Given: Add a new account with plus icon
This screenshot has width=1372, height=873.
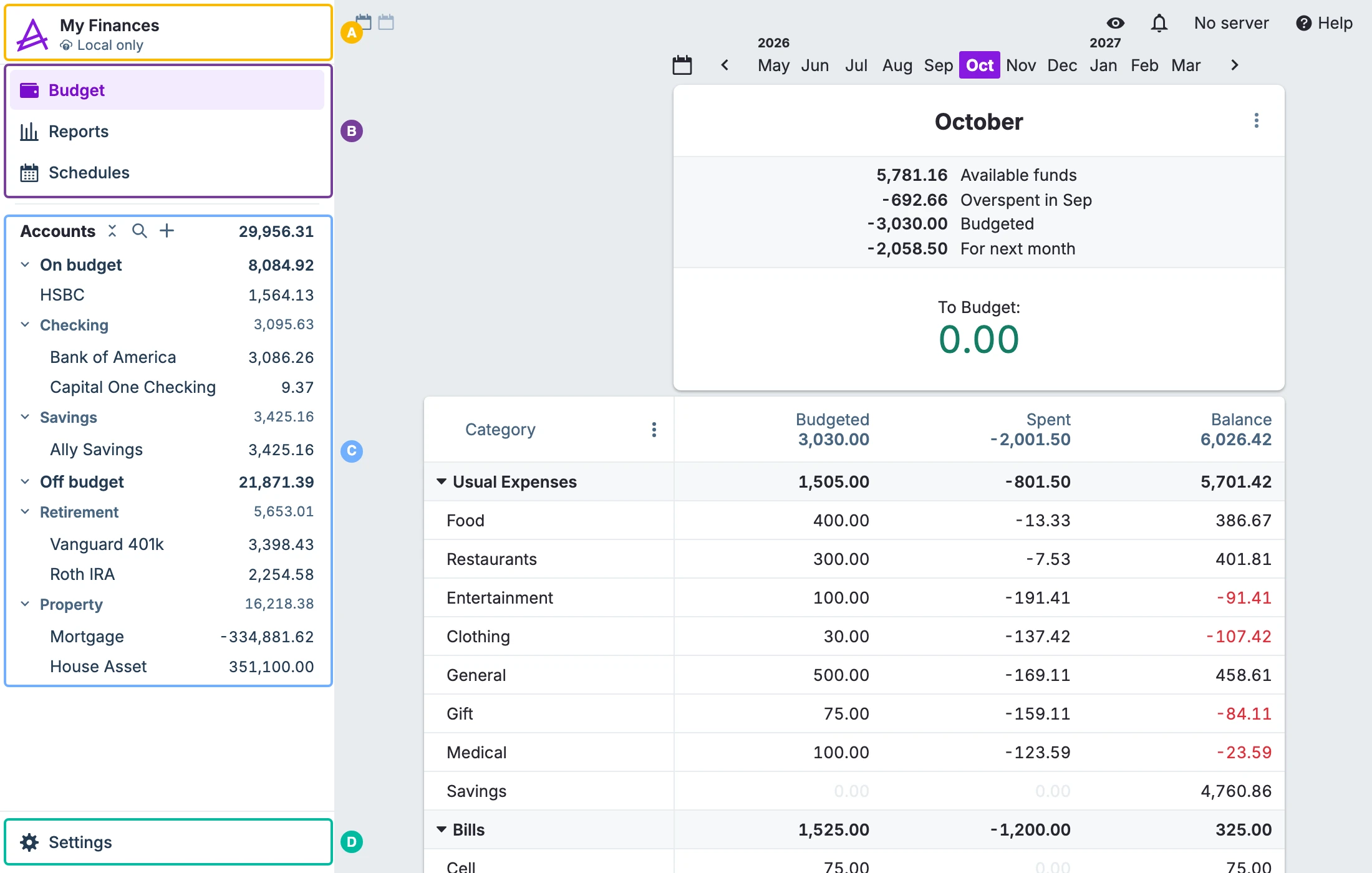Looking at the screenshot, I should tap(167, 231).
